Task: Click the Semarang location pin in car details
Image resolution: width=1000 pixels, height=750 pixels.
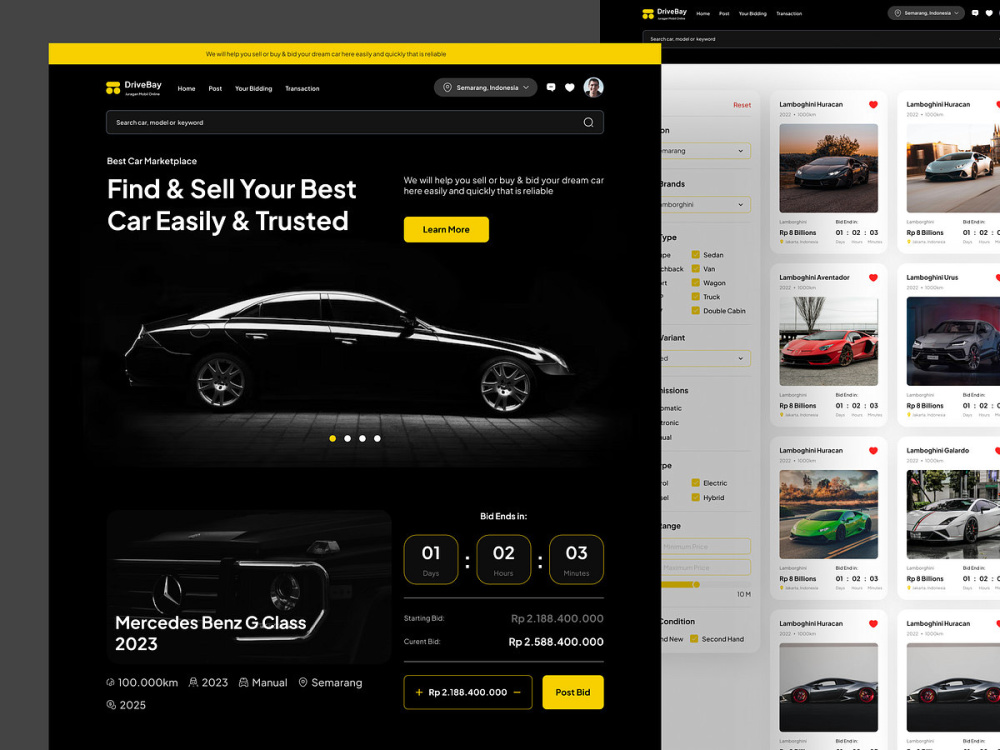Action: point(303,682)
